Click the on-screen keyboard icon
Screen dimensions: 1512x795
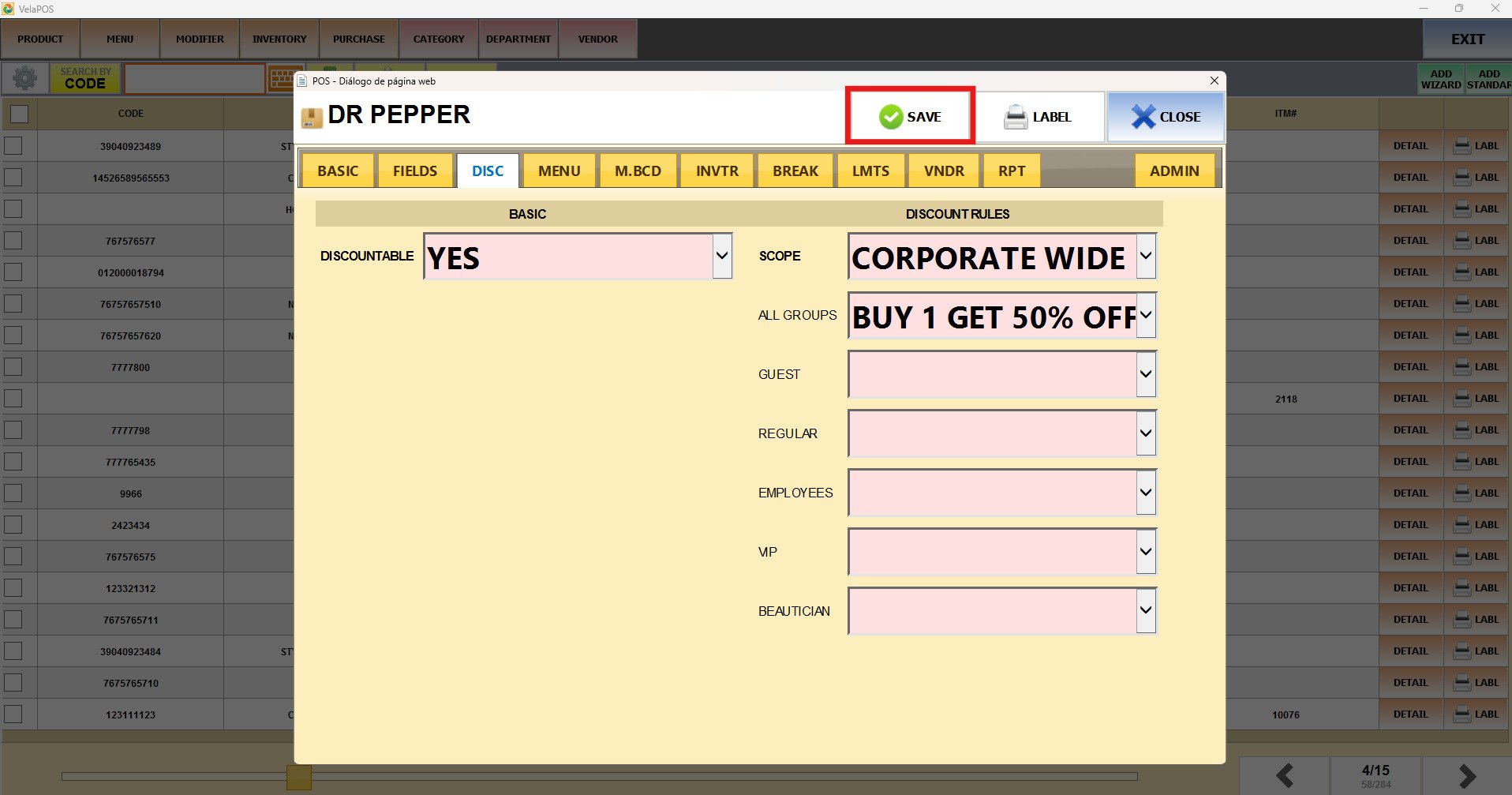tap(280, 79)
